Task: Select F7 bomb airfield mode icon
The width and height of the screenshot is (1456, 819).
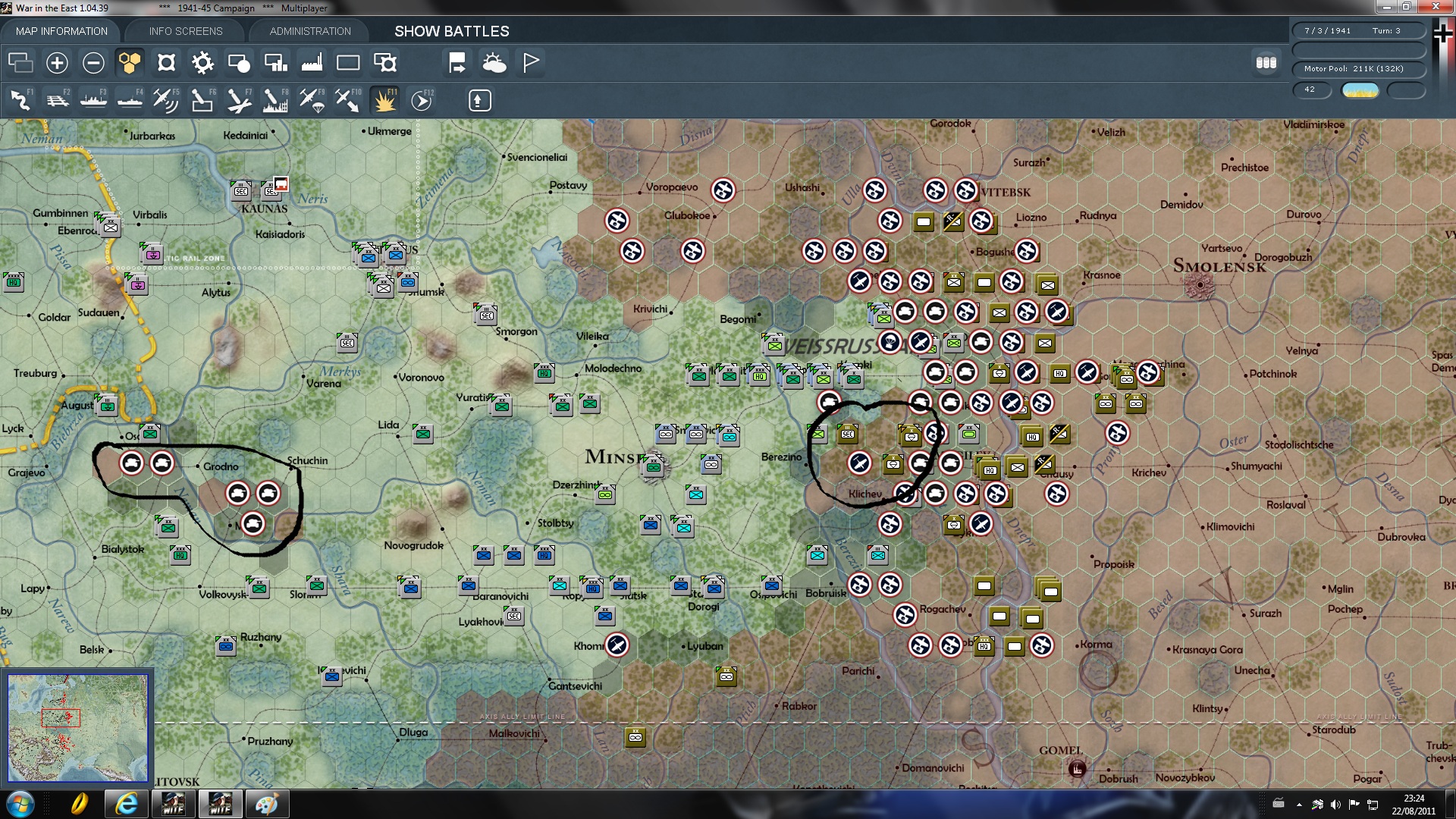Action: tap(239, 100)
